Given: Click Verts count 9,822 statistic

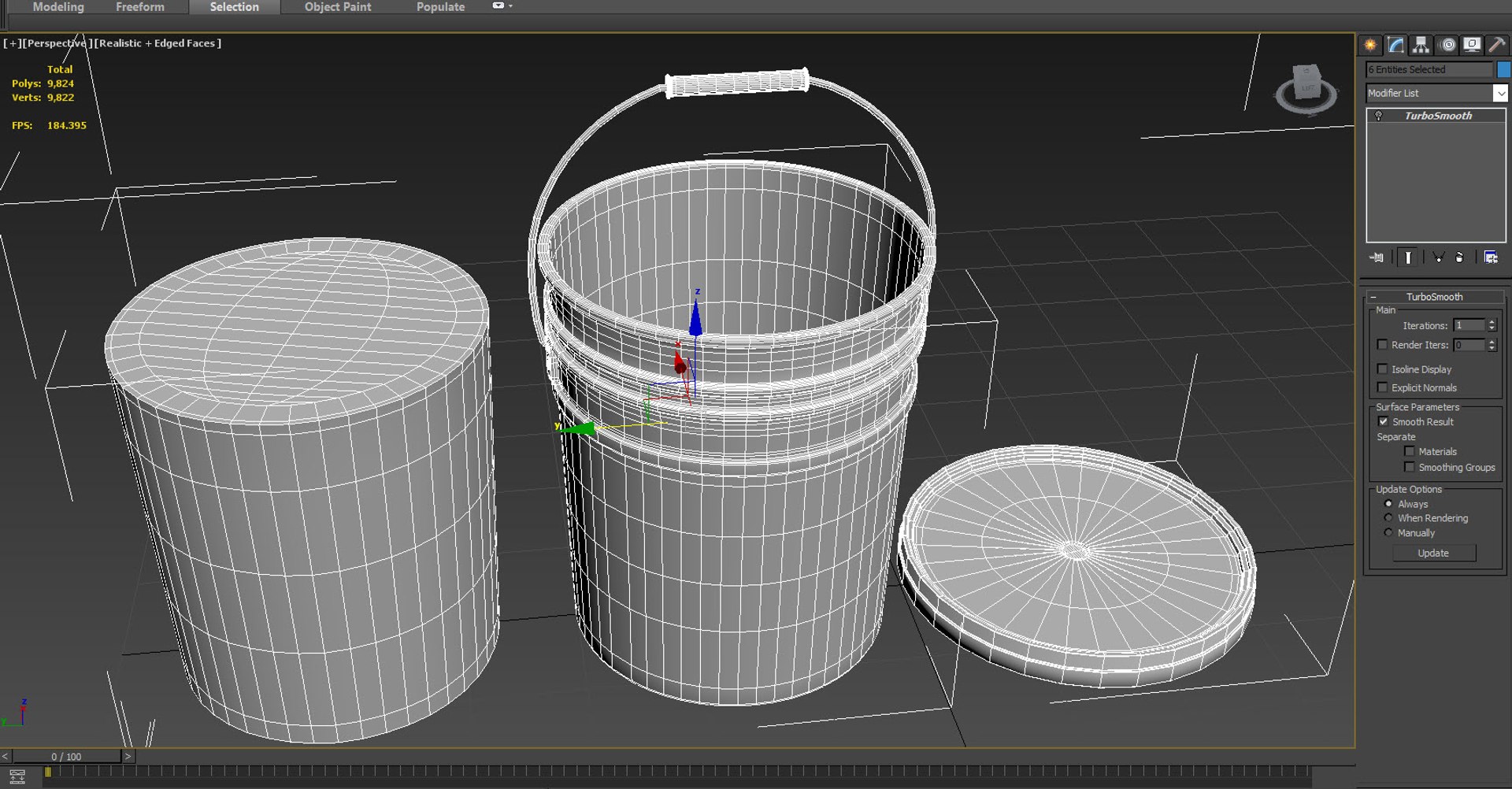Looking at the screenshot, I should pos(43,98).
